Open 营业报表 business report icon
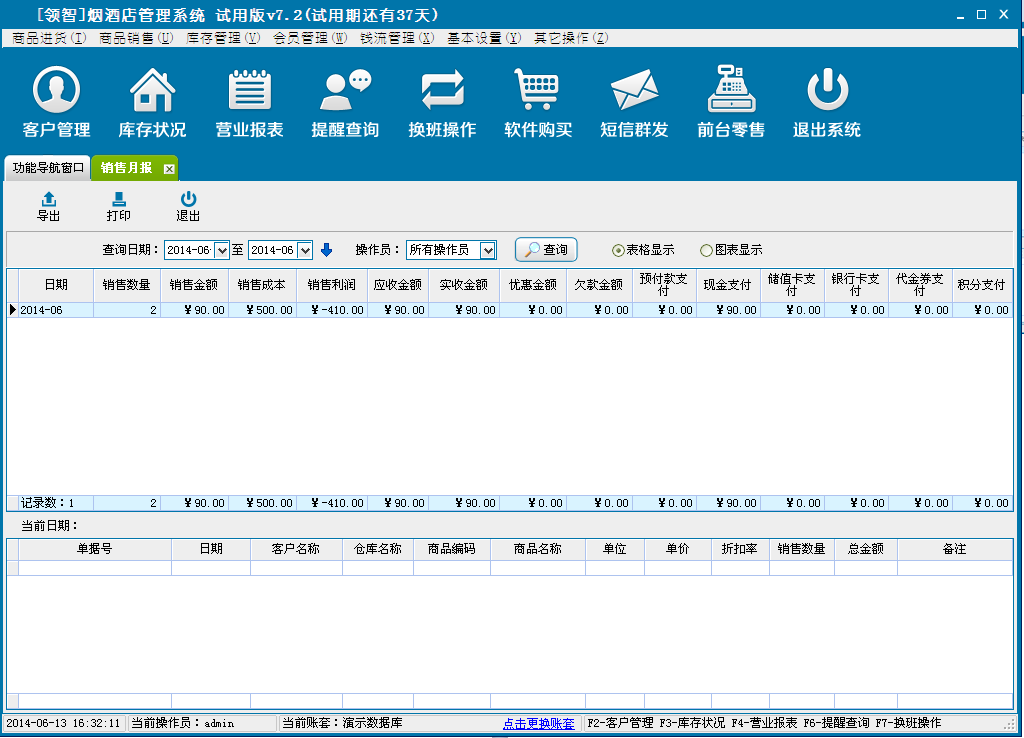The image size is (1024, 738). tap(249, 92)
